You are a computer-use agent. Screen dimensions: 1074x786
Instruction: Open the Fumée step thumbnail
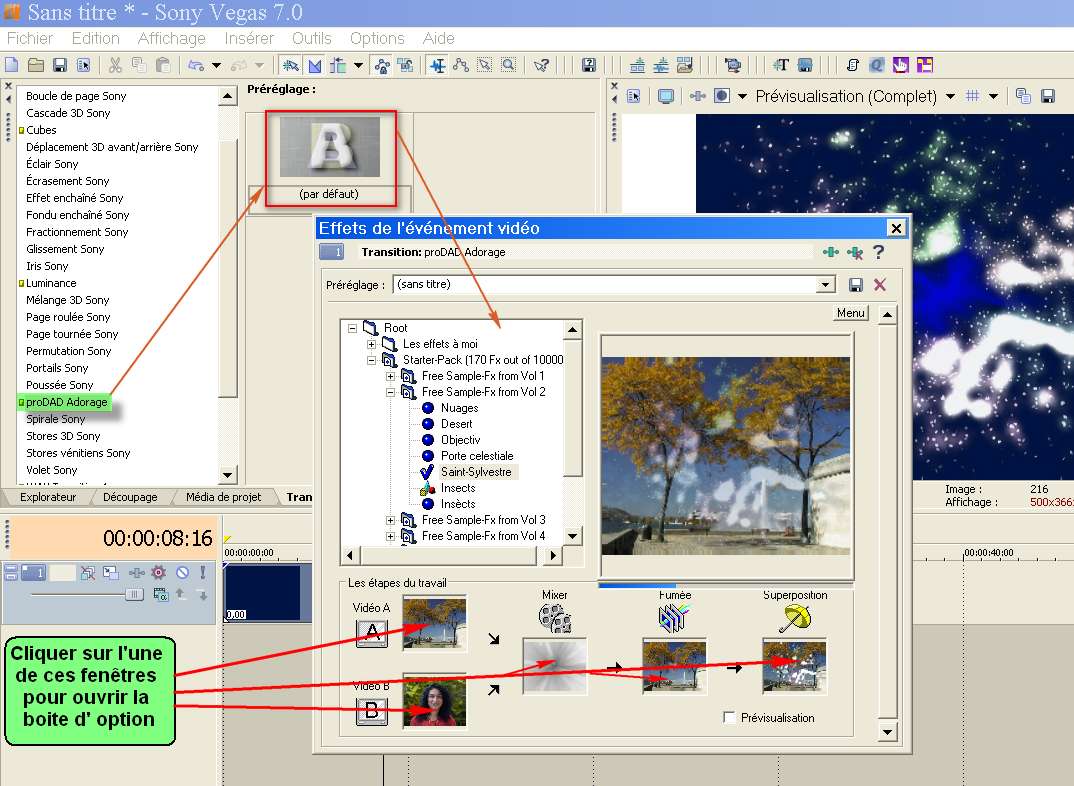(x=674, y=665)
